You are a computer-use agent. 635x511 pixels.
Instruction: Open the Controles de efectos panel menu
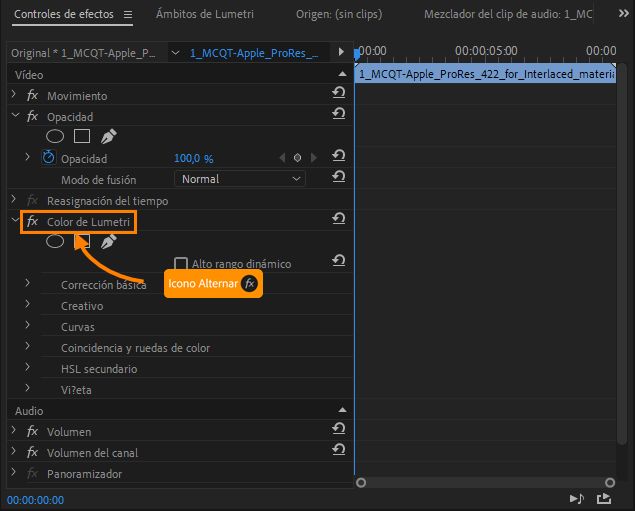(x=128, y=15)
